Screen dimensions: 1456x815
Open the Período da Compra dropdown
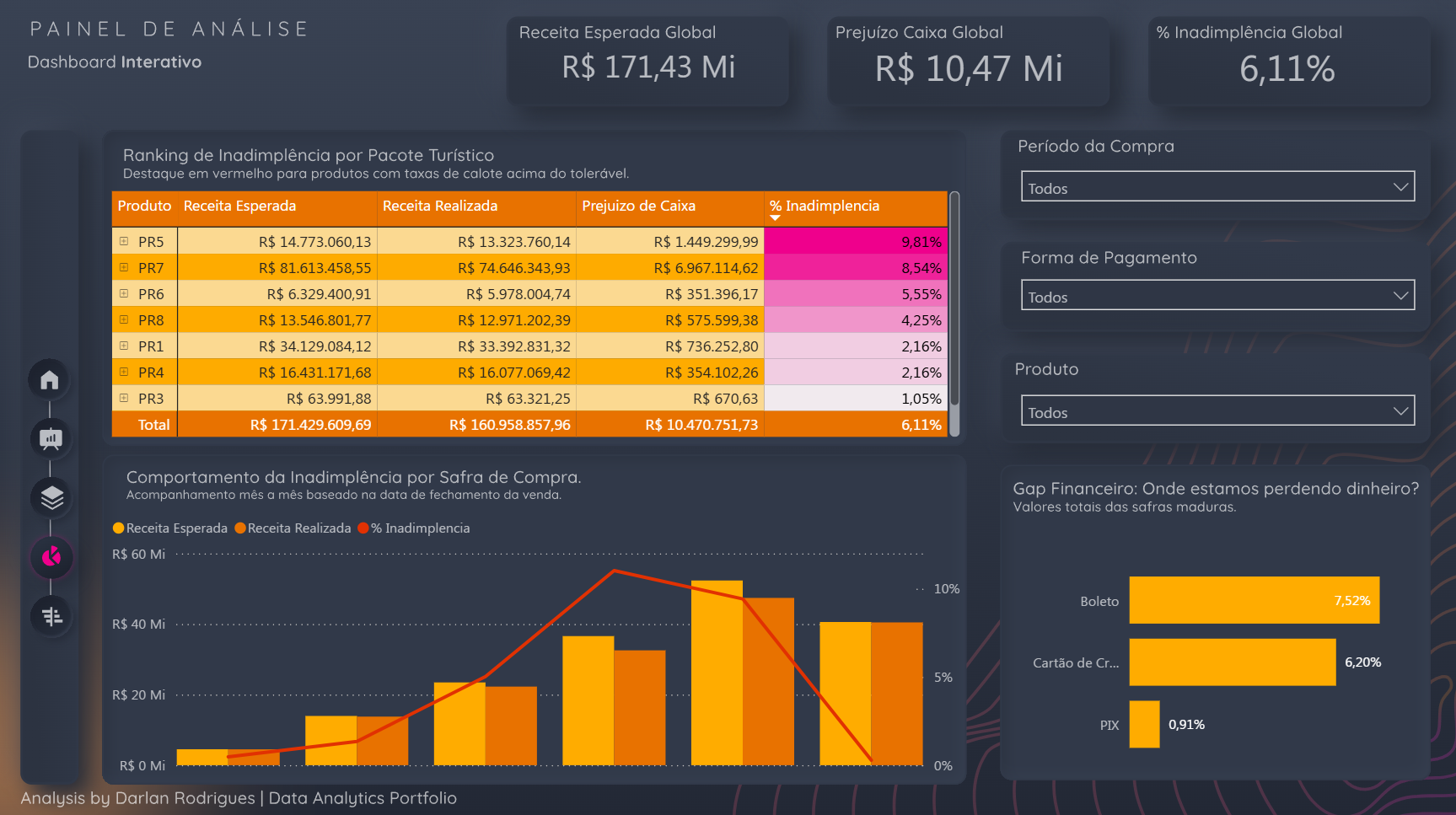pos(1217,187)
